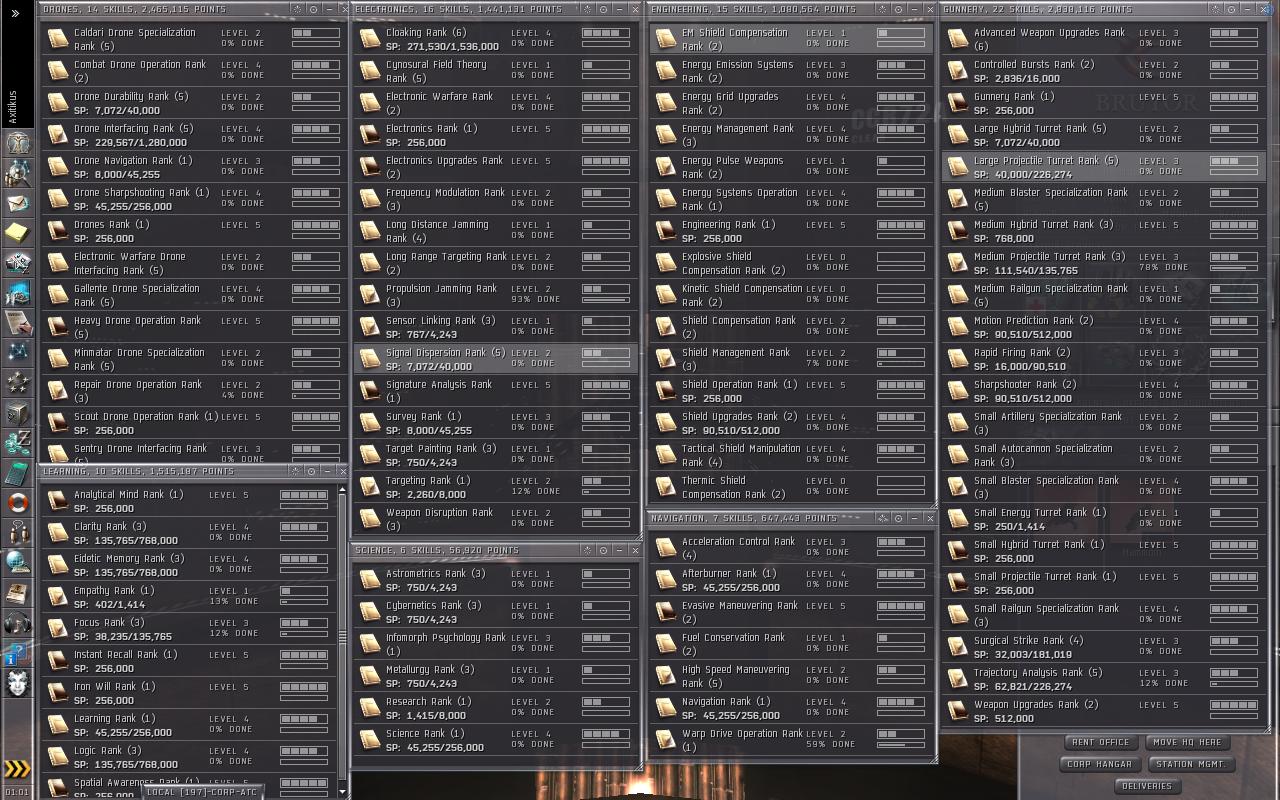Open the calculator icon in the sidebar
This screenshot has height=800, width=1280.
point(18,473)
